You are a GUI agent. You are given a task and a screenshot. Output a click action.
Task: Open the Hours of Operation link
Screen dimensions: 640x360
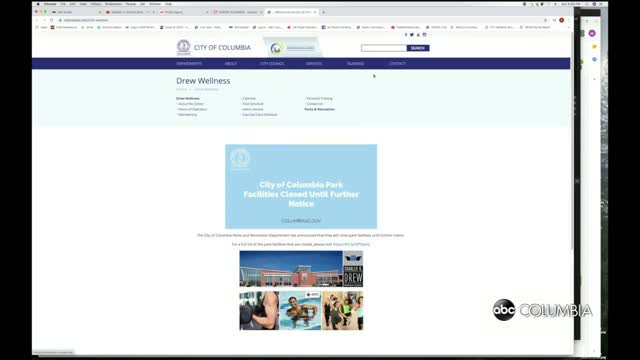[x=192, y=109]
